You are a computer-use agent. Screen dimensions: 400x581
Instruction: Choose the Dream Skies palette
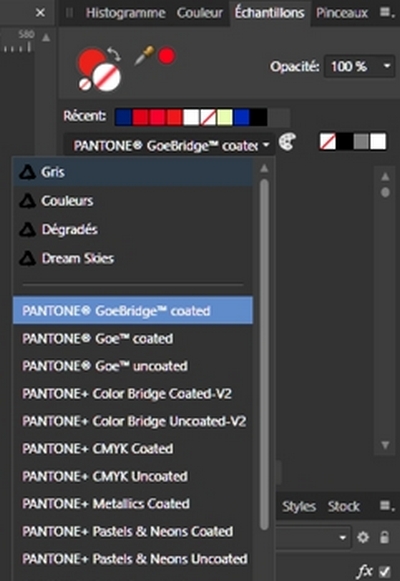coord(133,258)
